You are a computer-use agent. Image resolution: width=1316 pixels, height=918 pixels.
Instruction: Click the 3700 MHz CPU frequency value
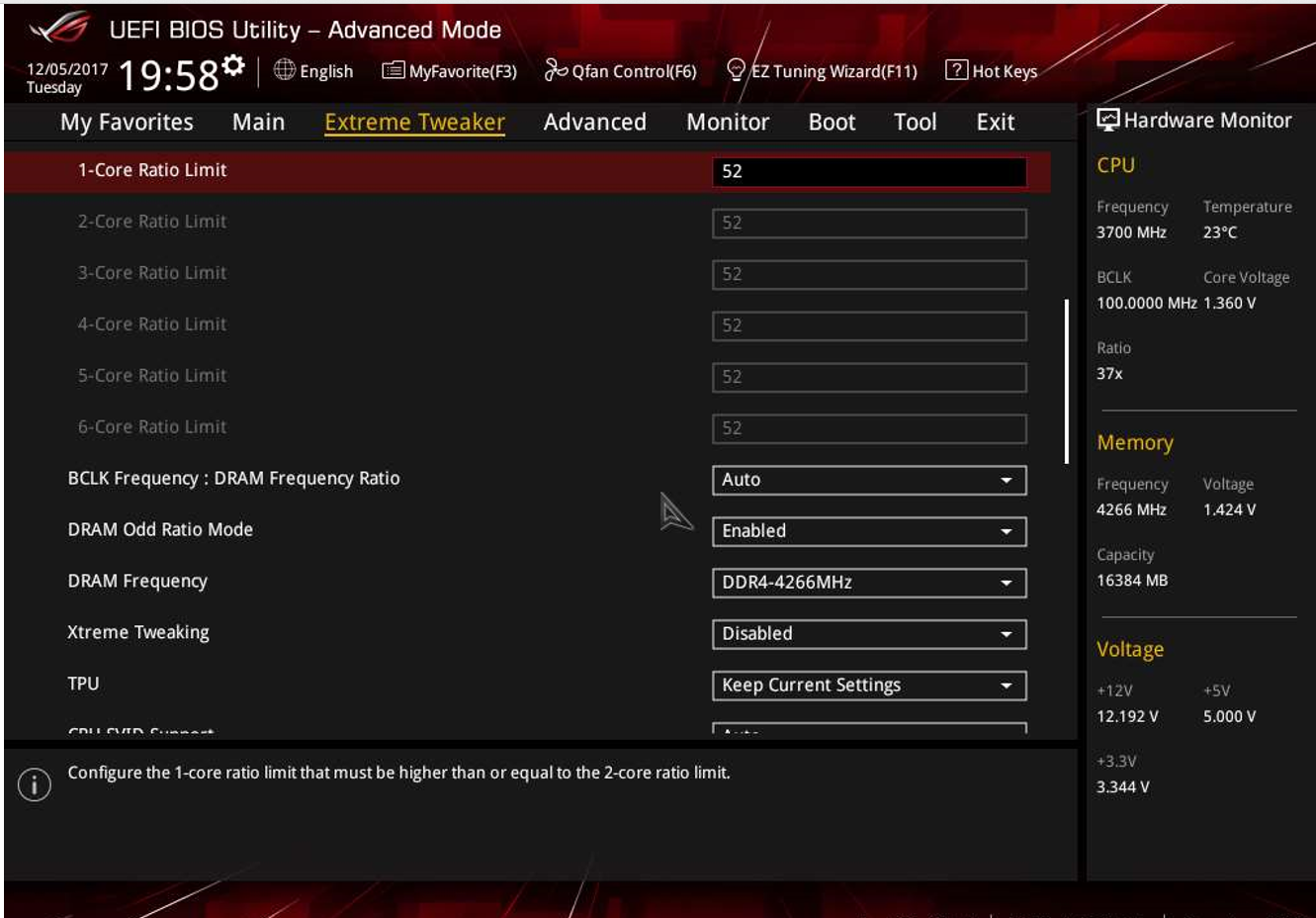(1131, 232)
